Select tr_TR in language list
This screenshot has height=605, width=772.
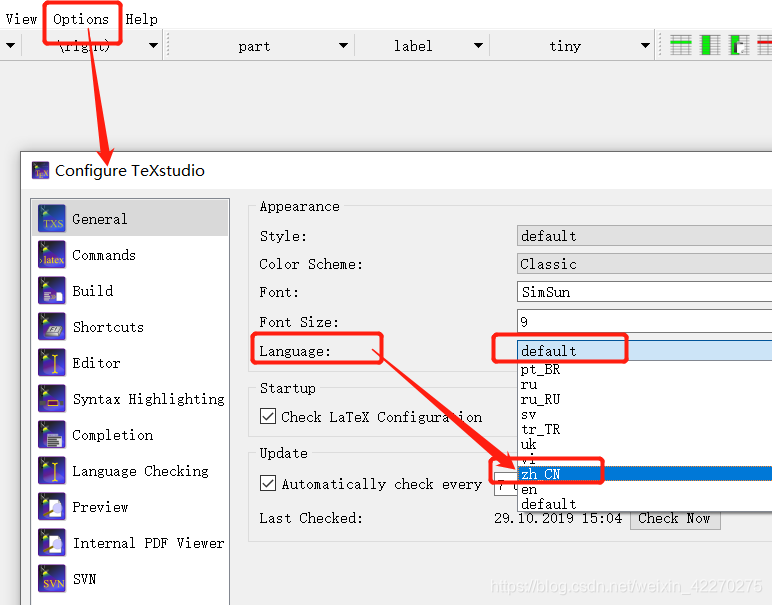pyautogui.click(x=645, y=429)
